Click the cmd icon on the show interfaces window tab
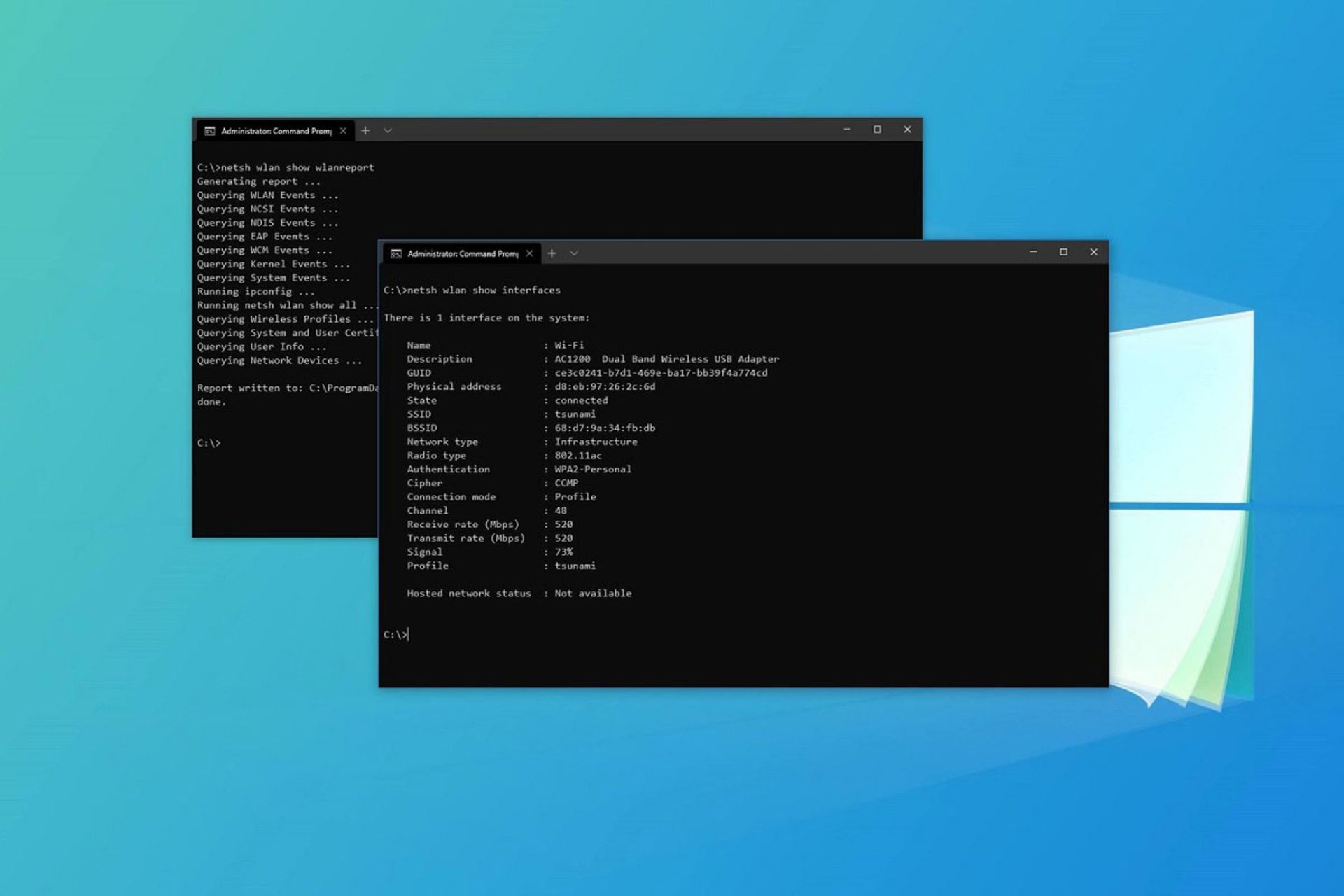This screenshot has height=896, width=1344. coord(396,253)
